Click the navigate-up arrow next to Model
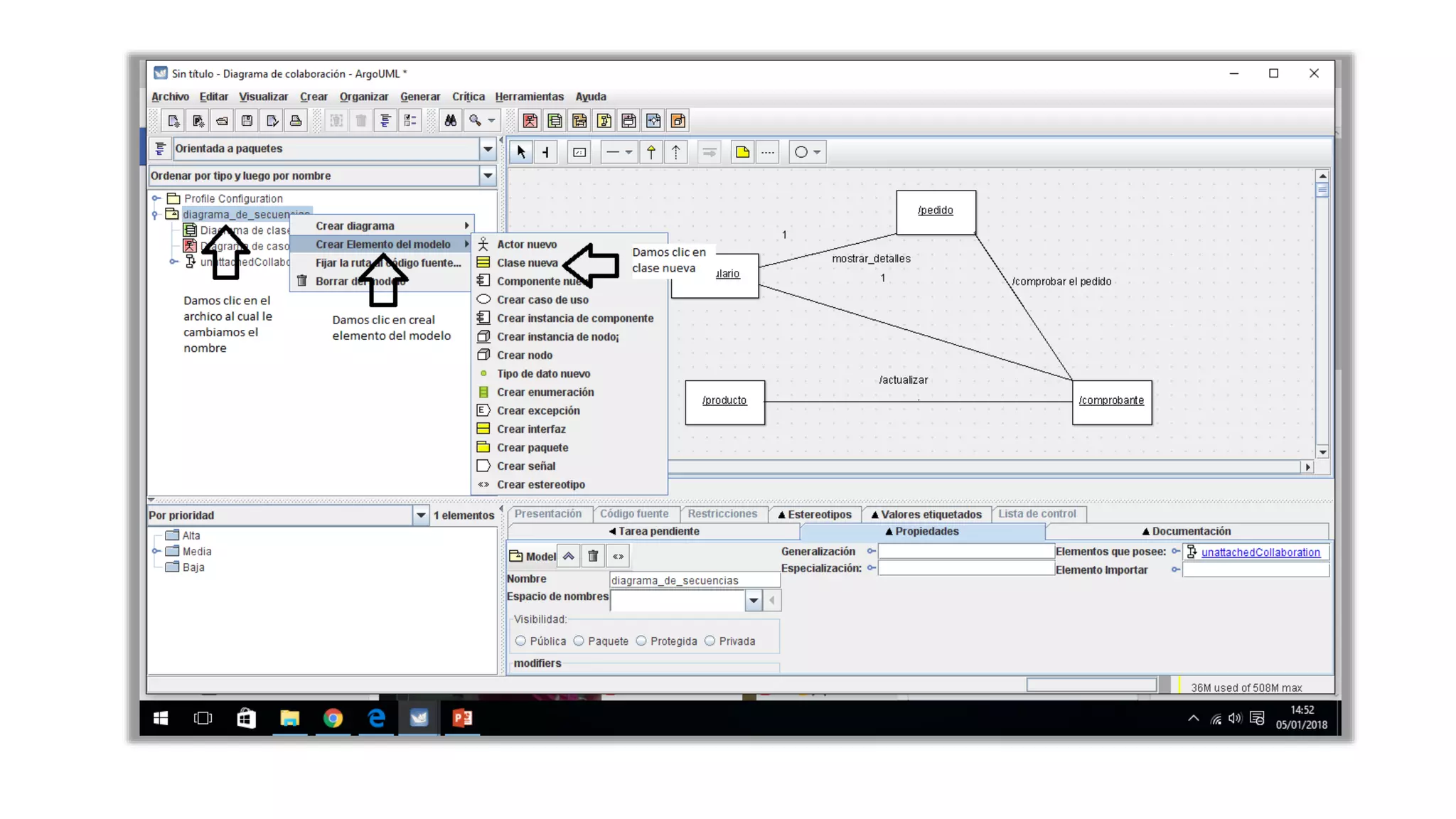 pyautogui.click(x=569, y=556)
